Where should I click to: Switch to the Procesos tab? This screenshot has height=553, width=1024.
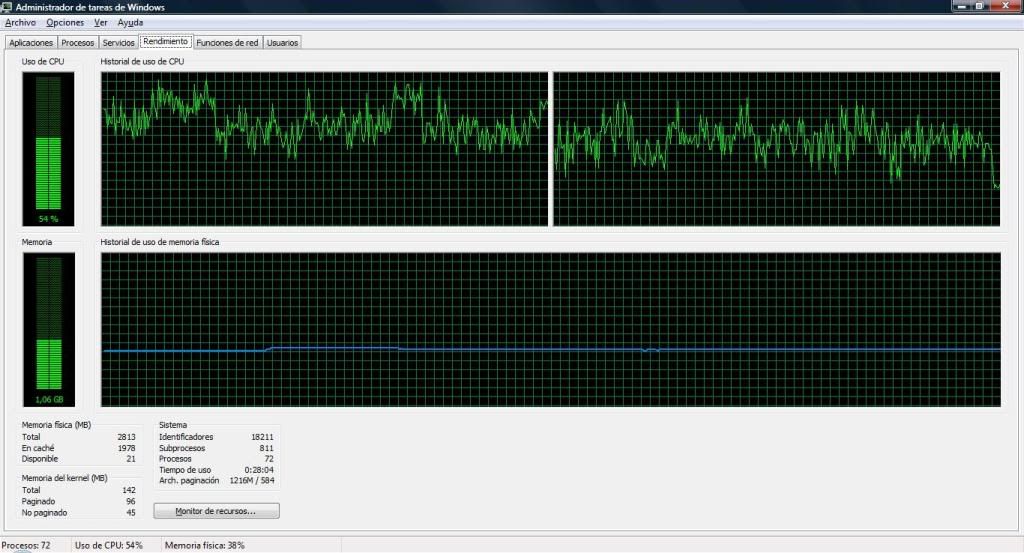pos(77,43)
